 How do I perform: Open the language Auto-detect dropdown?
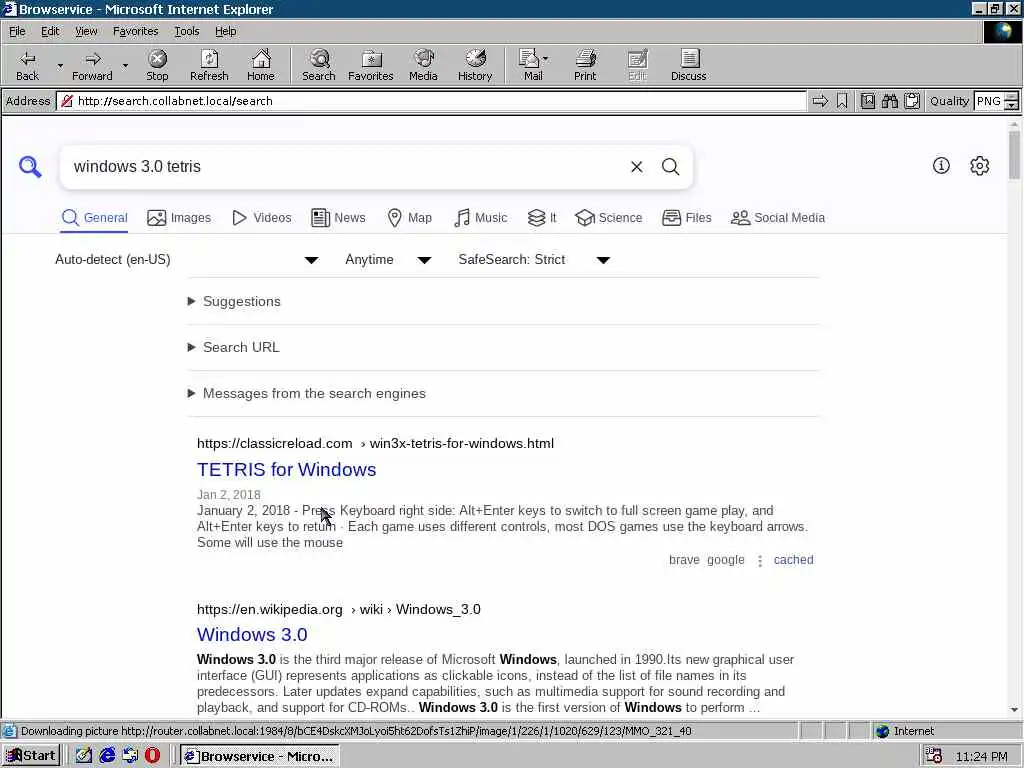point(187,260)
